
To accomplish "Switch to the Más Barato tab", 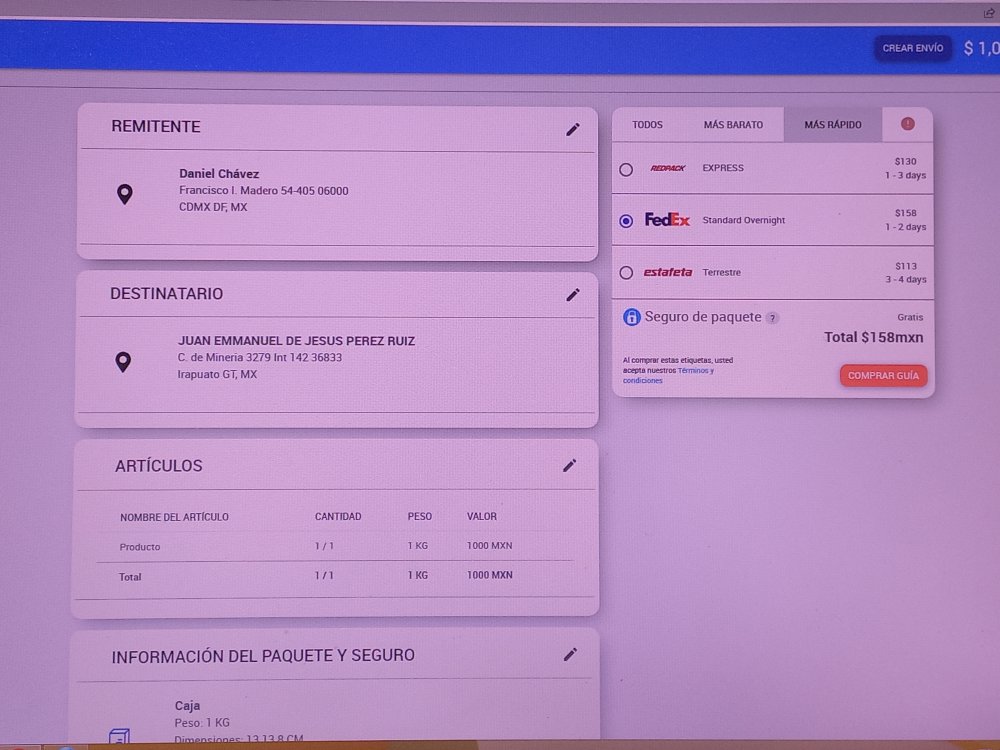I will (733, 125).
